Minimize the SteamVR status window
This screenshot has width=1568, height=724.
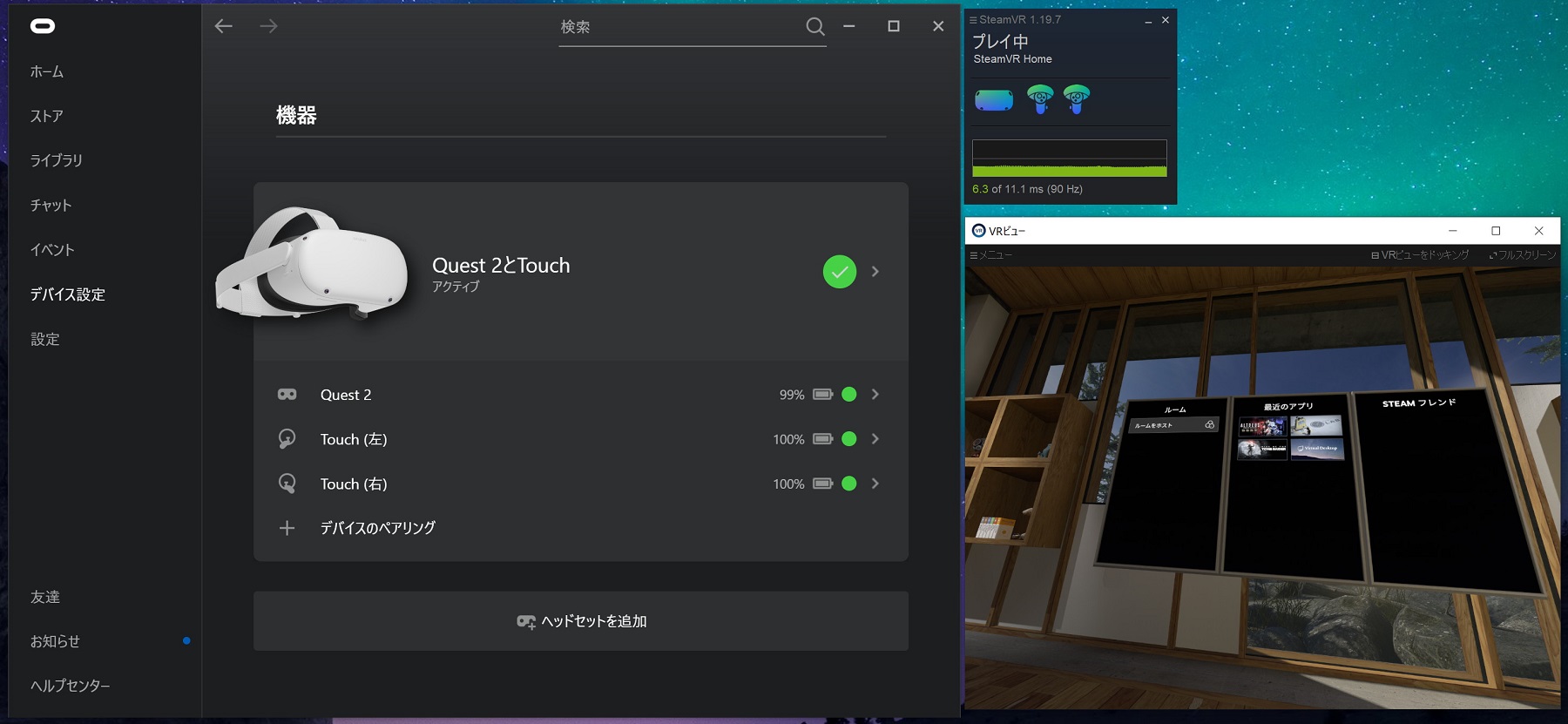(1148, 20)
